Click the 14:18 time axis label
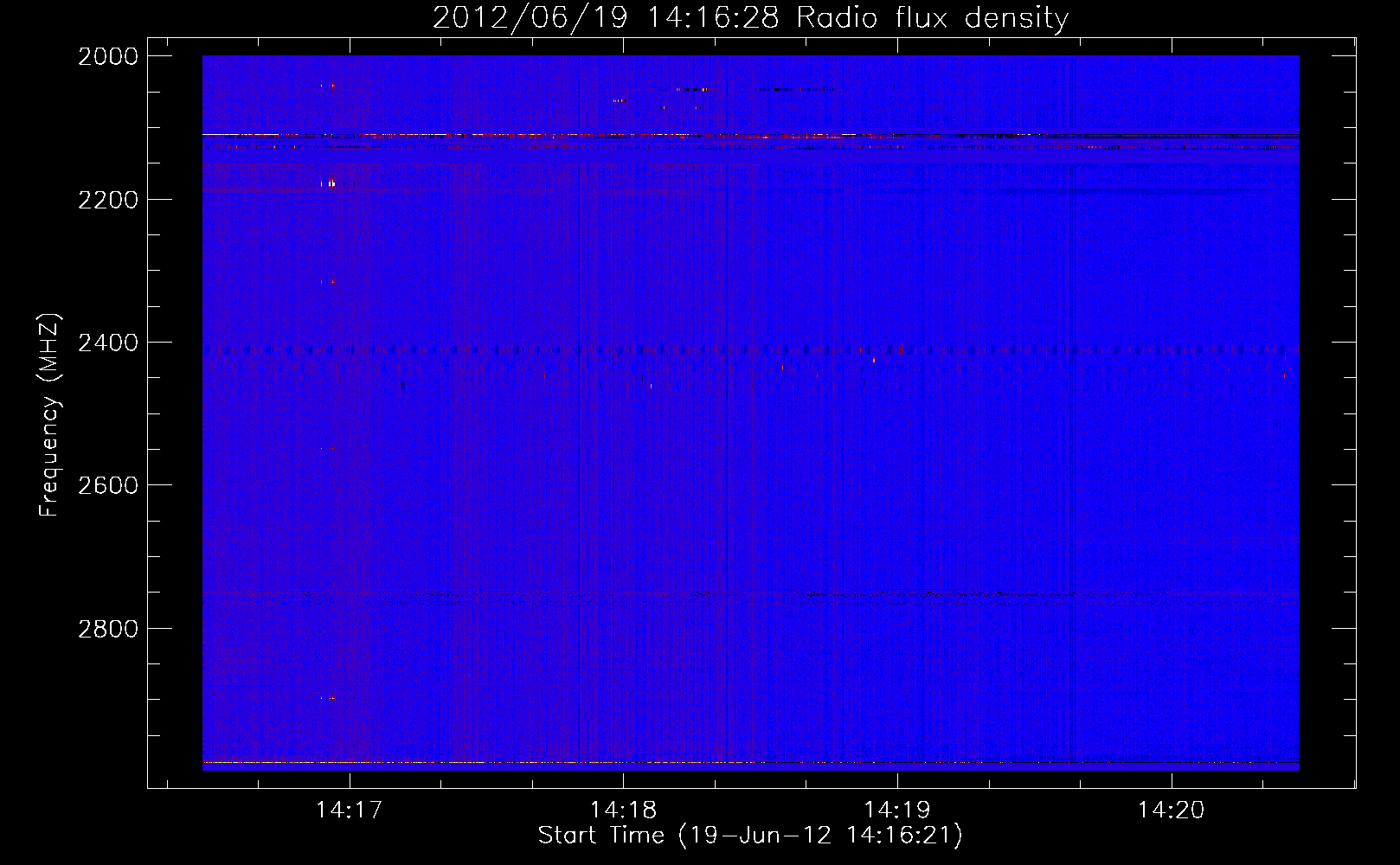This screenshot has height=865, width=1400. pos(623,810)
